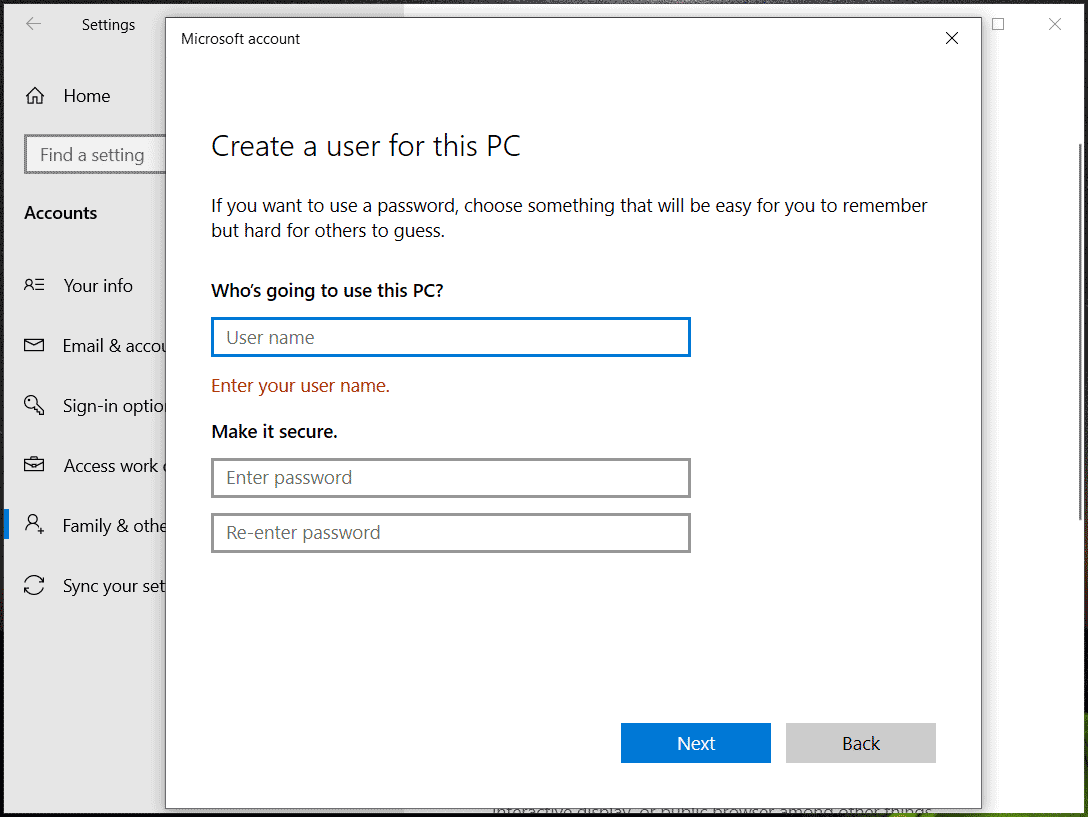Screen dimensions: 1088x817
Task: Click the 'Create a user for this PC' heading
Action: [x=366, y=146]
